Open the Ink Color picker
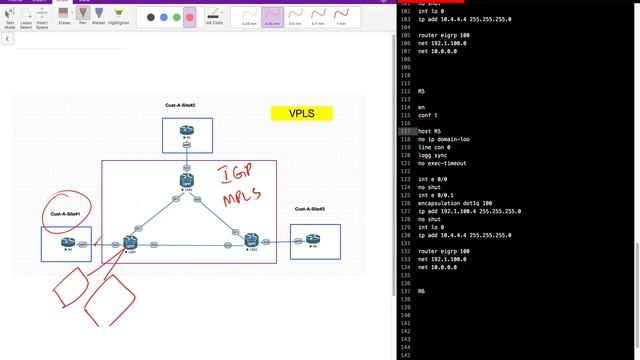This screenshot has height=360, width=640. point(213,16)
